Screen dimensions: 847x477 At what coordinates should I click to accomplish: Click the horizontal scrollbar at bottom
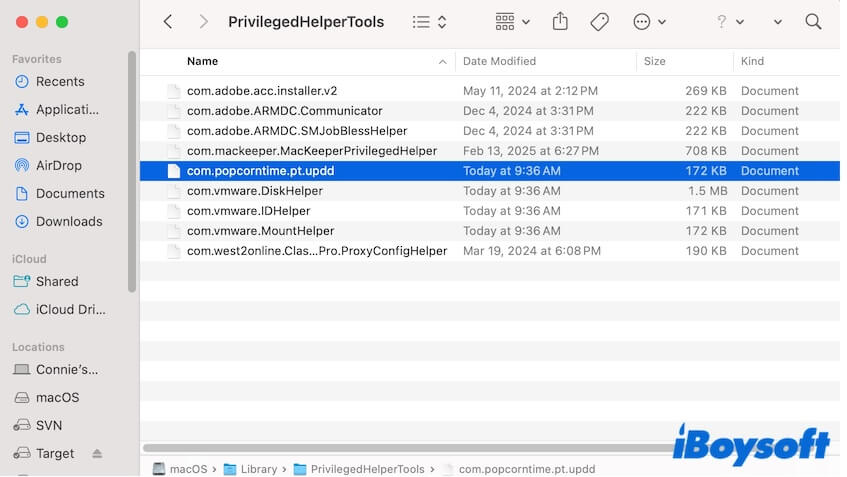400,448
